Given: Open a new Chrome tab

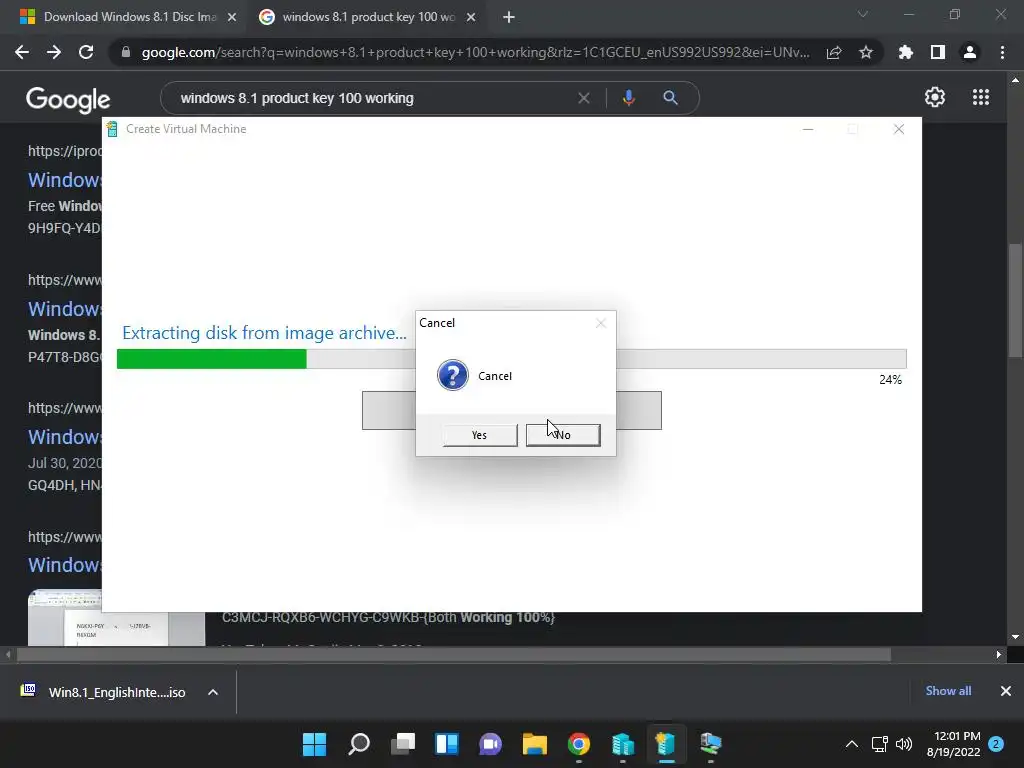Looking at the screenshot, I should (x=509, y=18).
